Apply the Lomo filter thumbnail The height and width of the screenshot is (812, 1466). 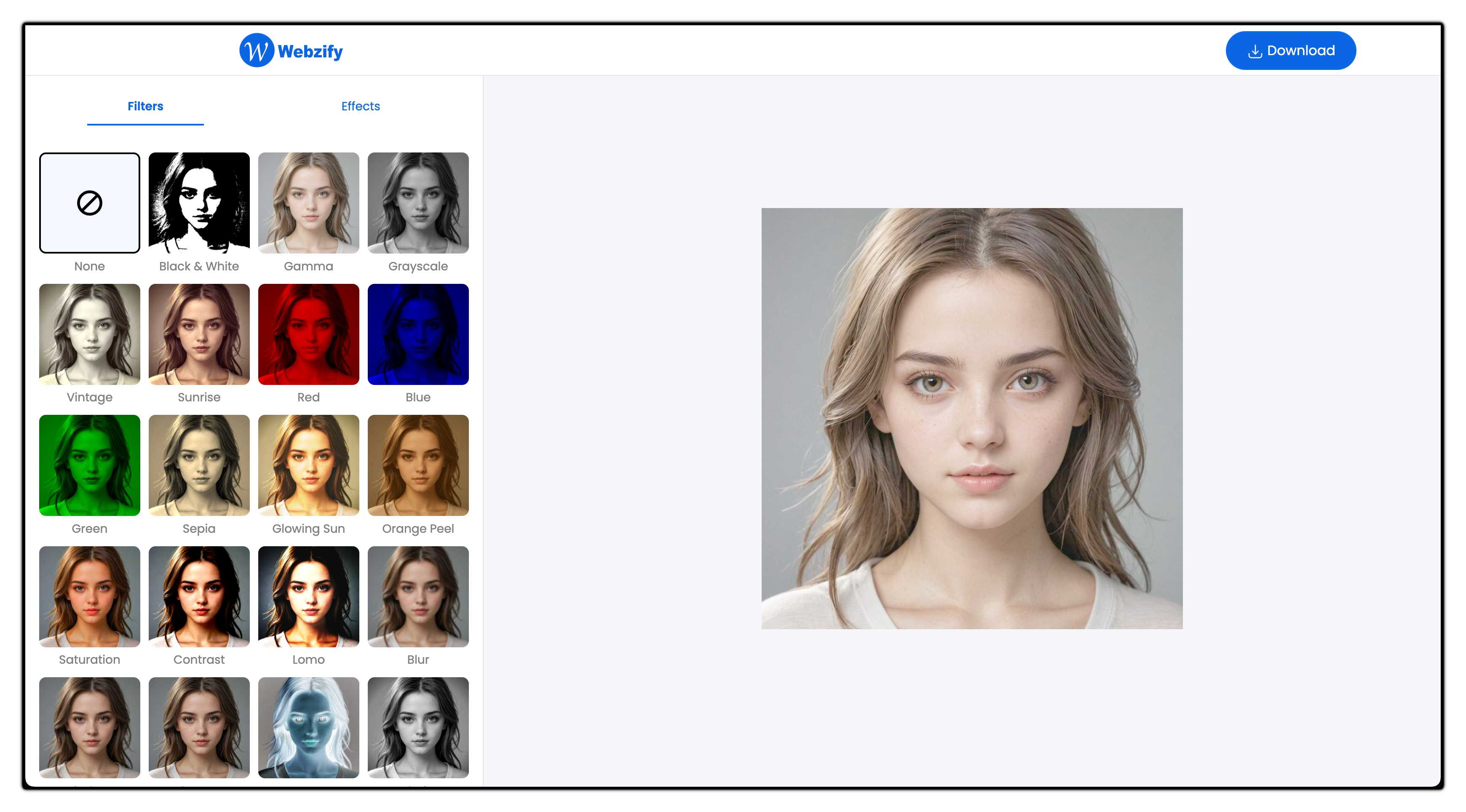(308, 596)
